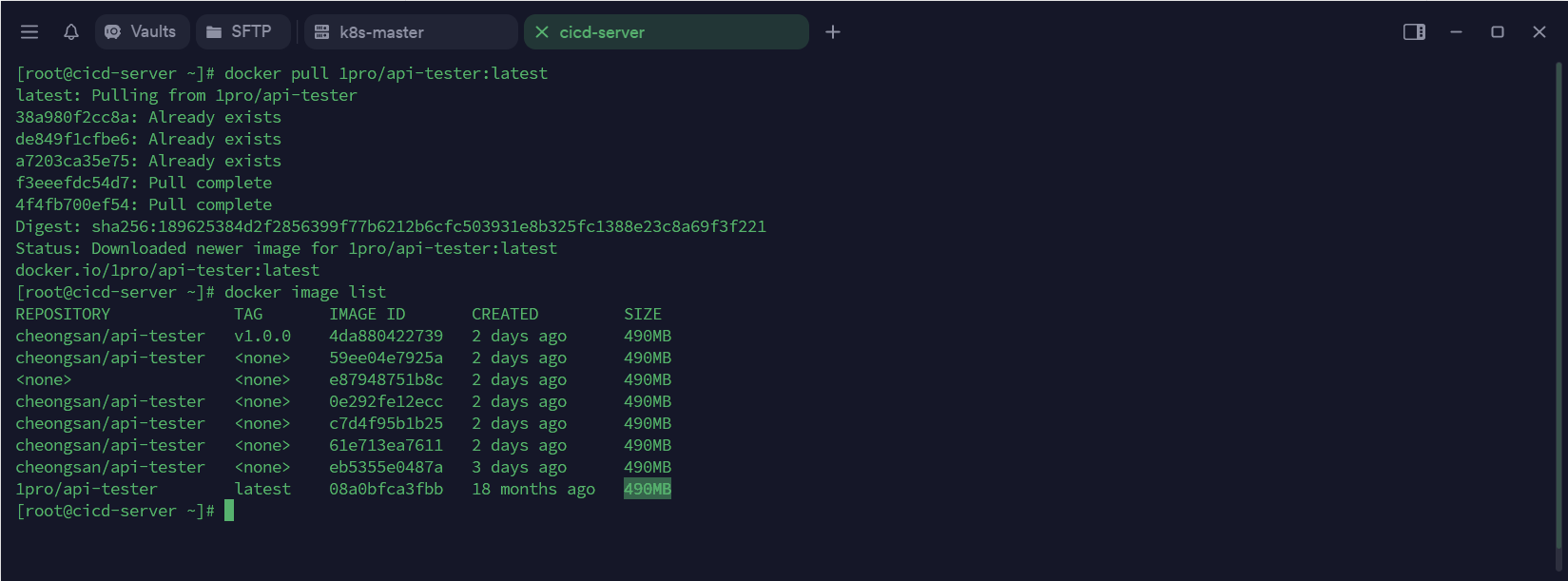The width and height of the screenshot is (1568, 581).
Task: Open the Vaults tab
Action: [142, 32]
